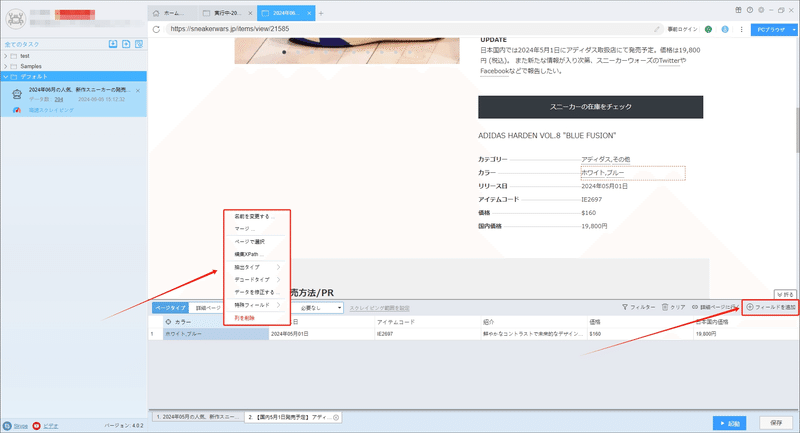Click the help circle icon in title bar
Image resolution: width=800 pixels, height=433 pixels.
(749, 10)
